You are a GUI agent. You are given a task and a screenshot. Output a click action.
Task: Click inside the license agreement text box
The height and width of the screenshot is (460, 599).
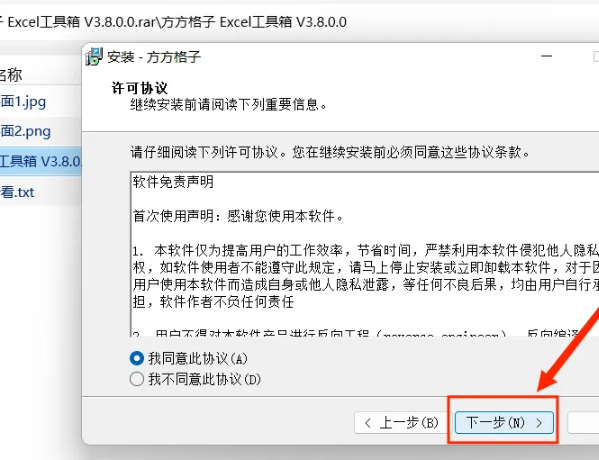pos(365,254)
